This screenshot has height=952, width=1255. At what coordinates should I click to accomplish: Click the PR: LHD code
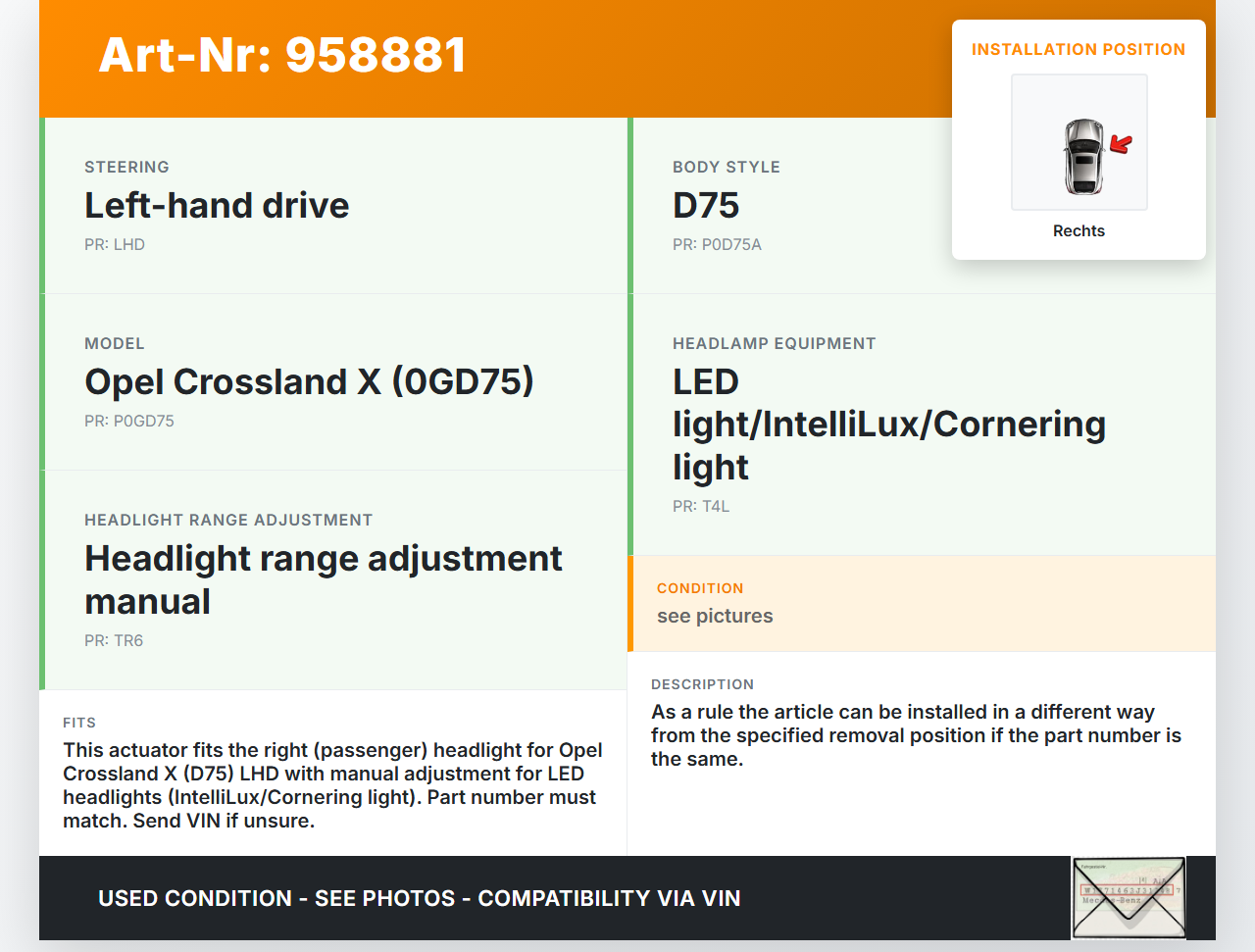click(115, 244)
